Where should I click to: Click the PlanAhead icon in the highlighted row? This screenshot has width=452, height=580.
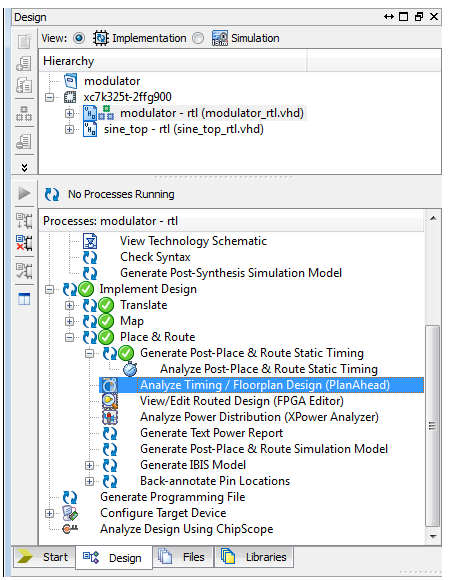pyautogui.click(x=110, y=385)
